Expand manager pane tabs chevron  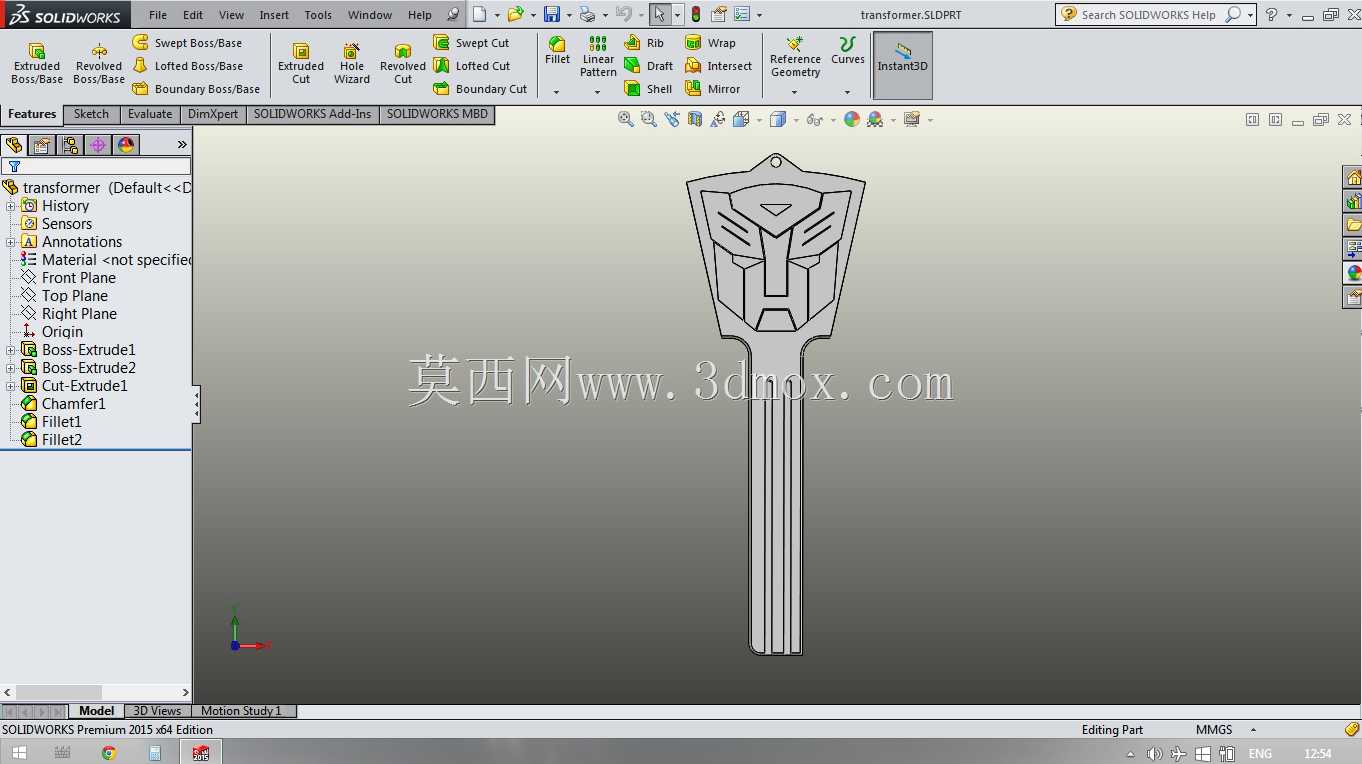point(182,145)
